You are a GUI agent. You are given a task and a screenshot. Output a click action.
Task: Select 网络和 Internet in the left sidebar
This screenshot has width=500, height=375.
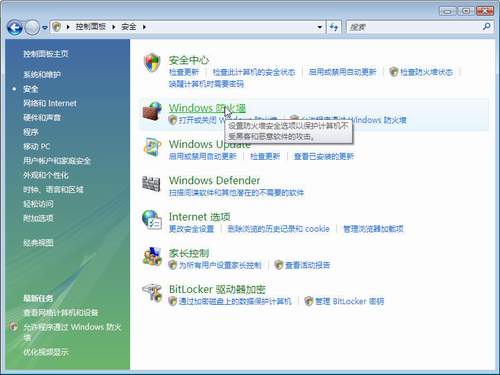pos(50,103)
